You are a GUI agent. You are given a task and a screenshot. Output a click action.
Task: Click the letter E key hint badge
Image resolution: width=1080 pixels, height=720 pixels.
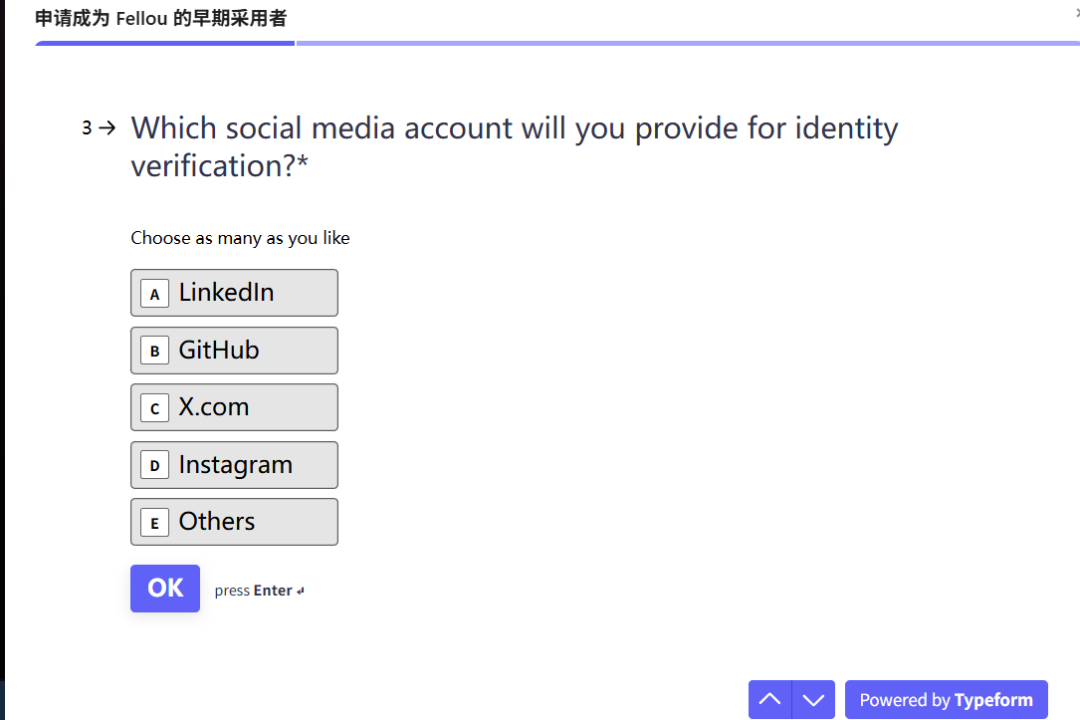(154, 524)
